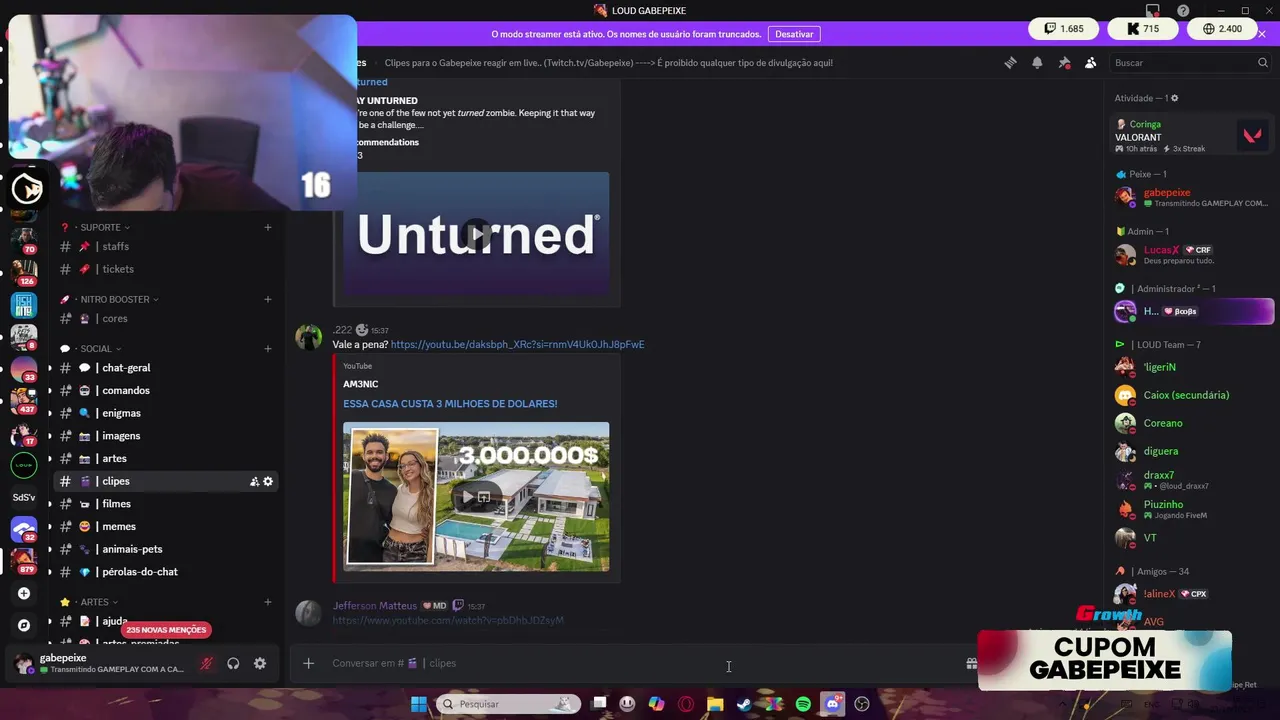The image size is (1280, 720).
Task: Toggle headphones deafen button
Action: (233, 663)
